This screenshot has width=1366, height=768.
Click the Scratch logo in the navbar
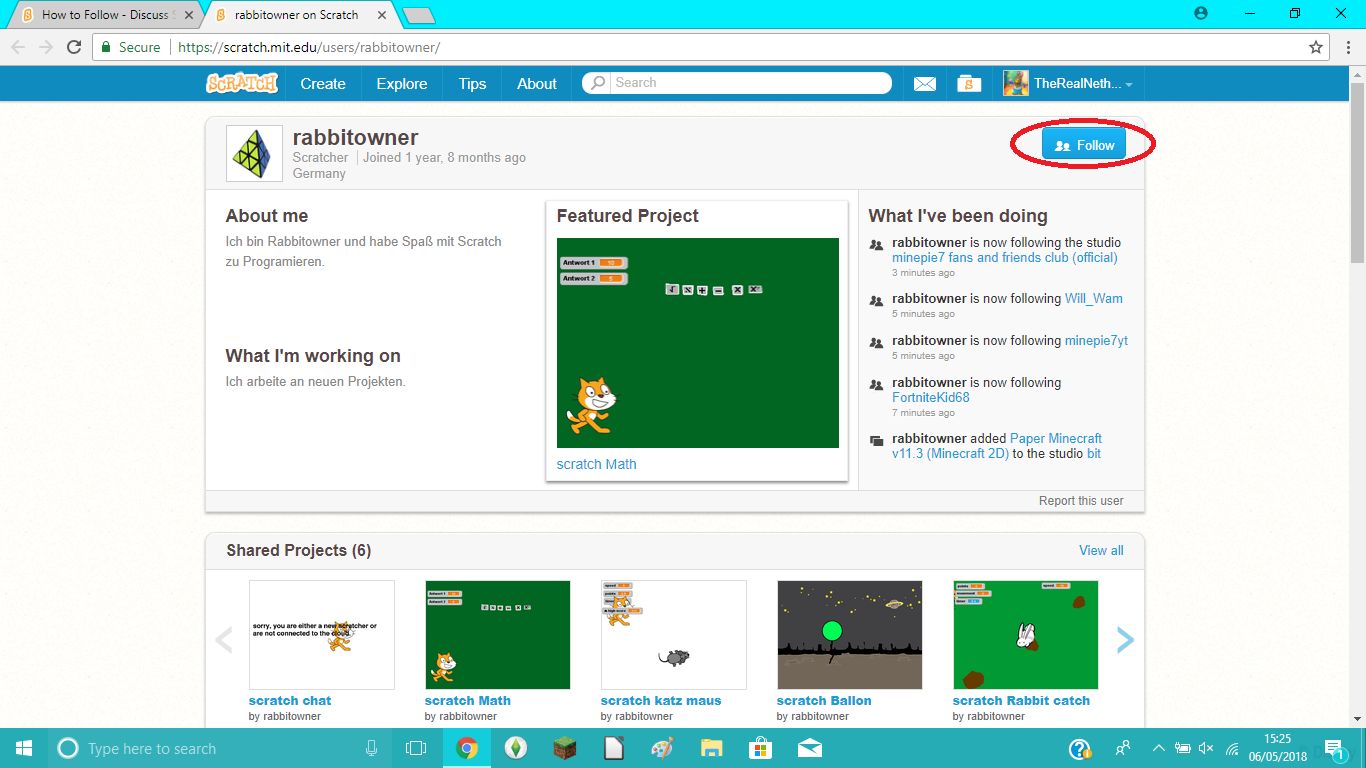pyautogui.click(x=243, y=83)
